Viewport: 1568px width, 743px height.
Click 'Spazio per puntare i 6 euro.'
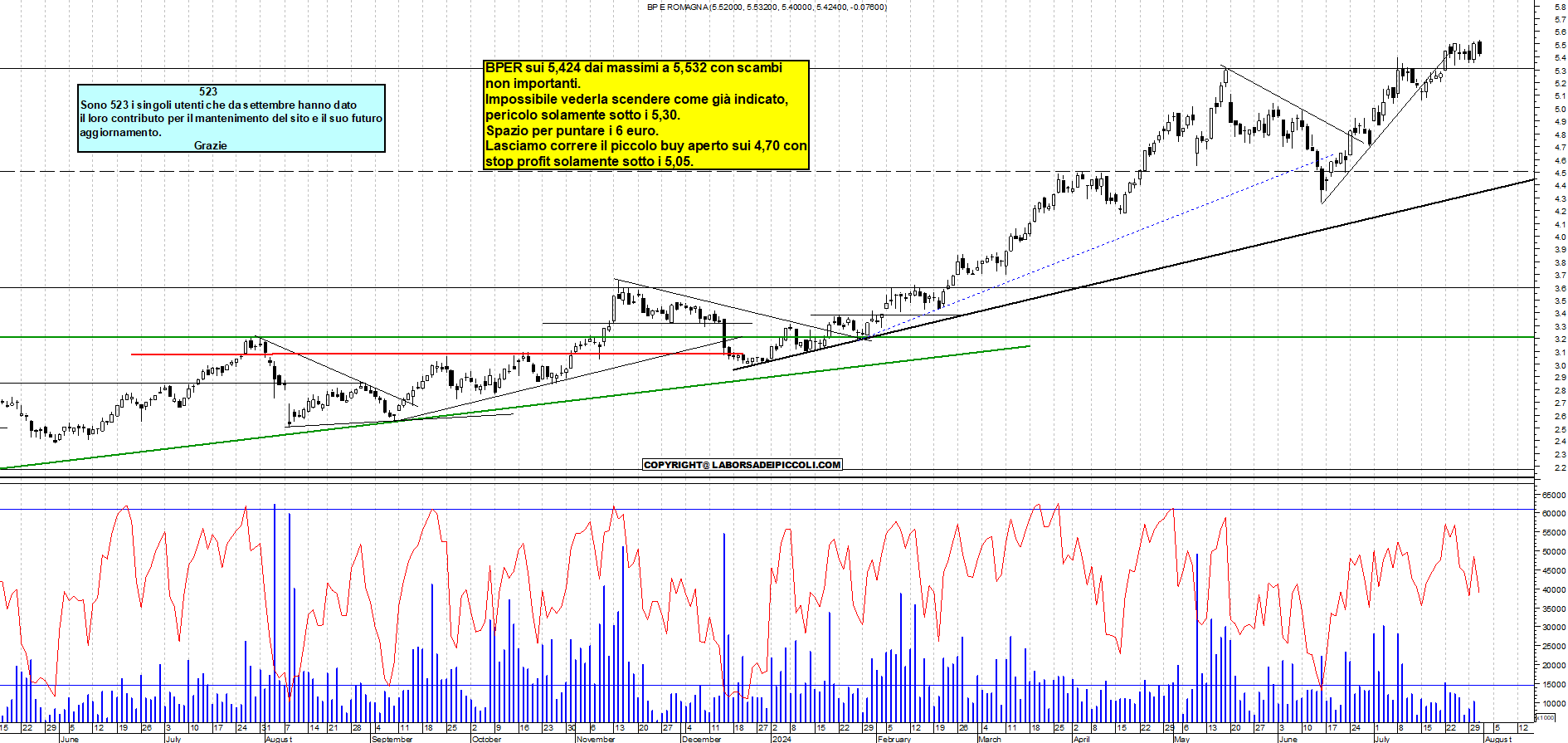[572, 131]
